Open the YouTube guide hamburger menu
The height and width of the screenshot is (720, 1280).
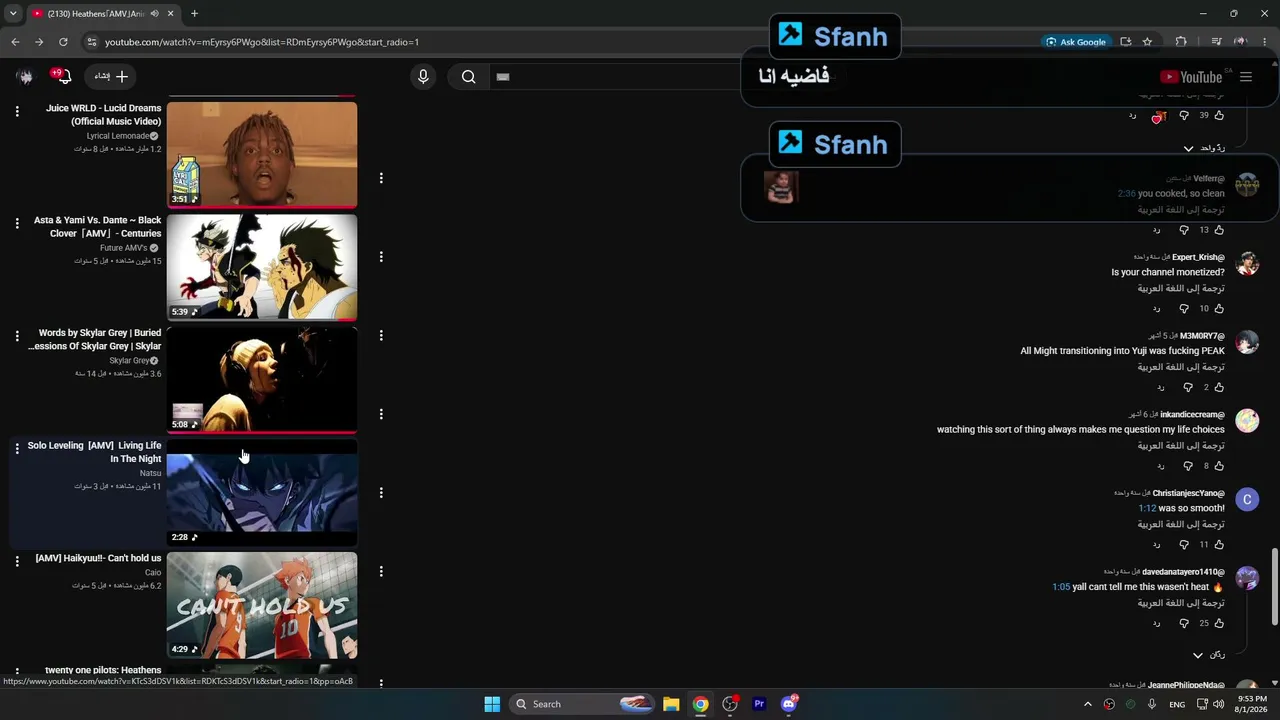[1246, 77]
